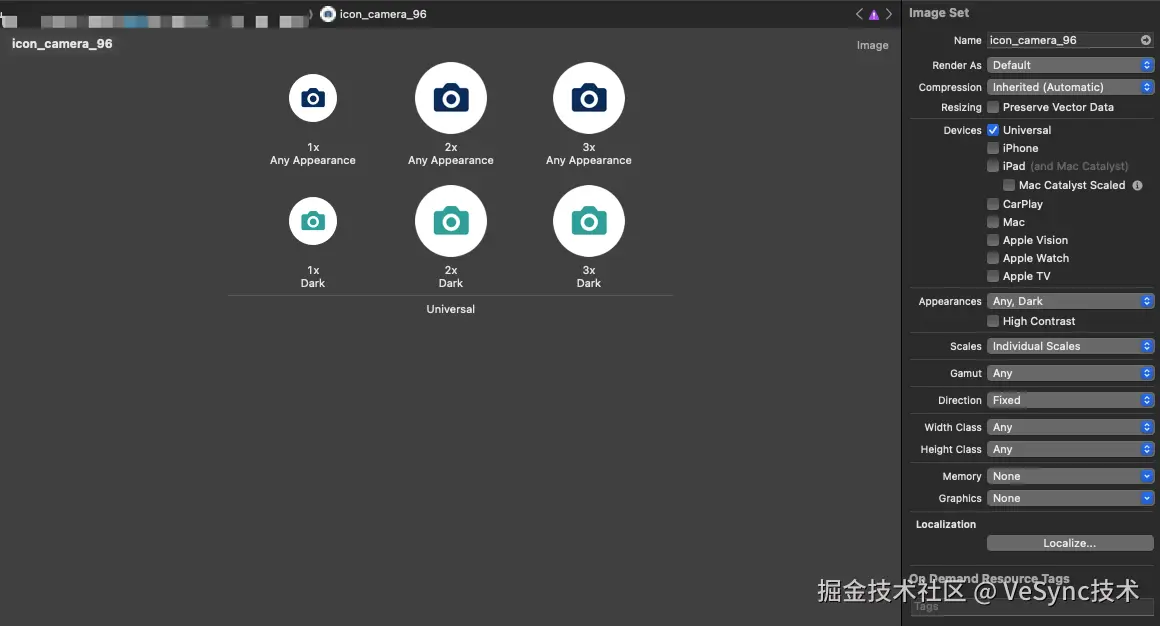
Task: Select the 1x Any Appearance camera image
Action: click(313, 98)
